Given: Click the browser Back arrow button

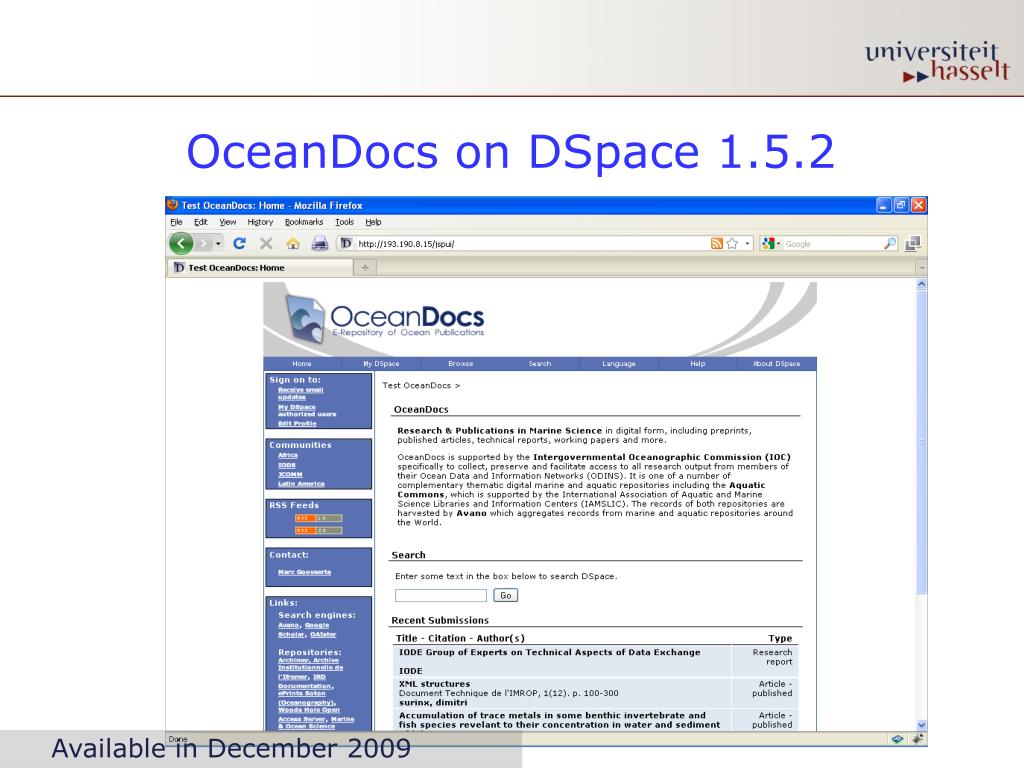Looking at the screenshot, I should (181, 244).
